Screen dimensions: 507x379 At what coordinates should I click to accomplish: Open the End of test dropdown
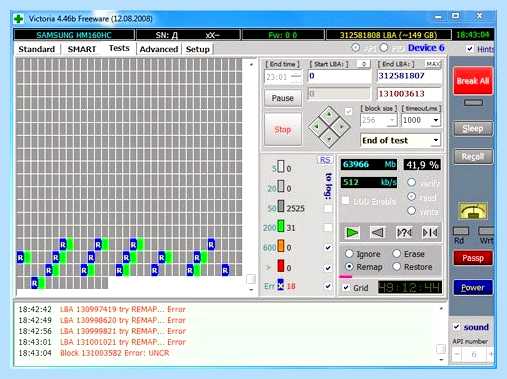click(436, 140)
